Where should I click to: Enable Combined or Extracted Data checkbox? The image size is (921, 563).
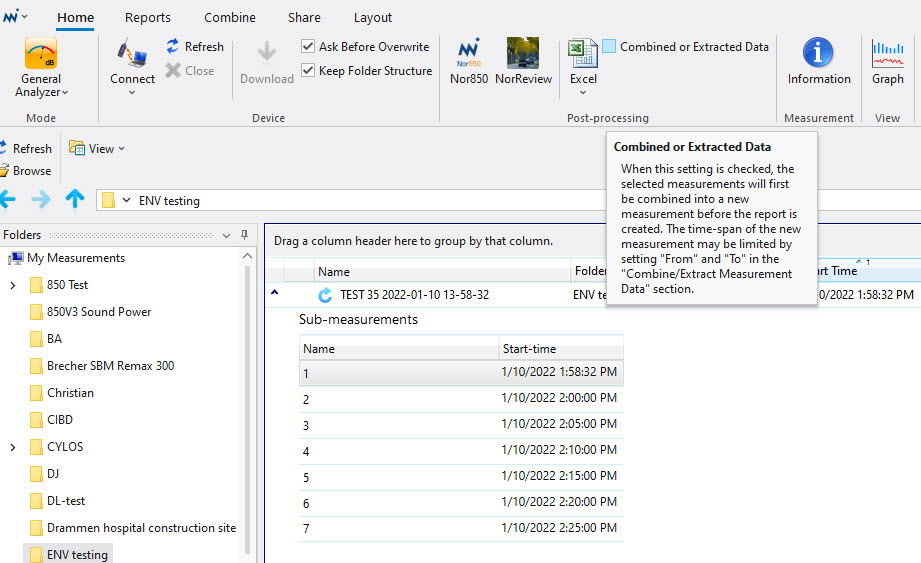coord(609,47)
